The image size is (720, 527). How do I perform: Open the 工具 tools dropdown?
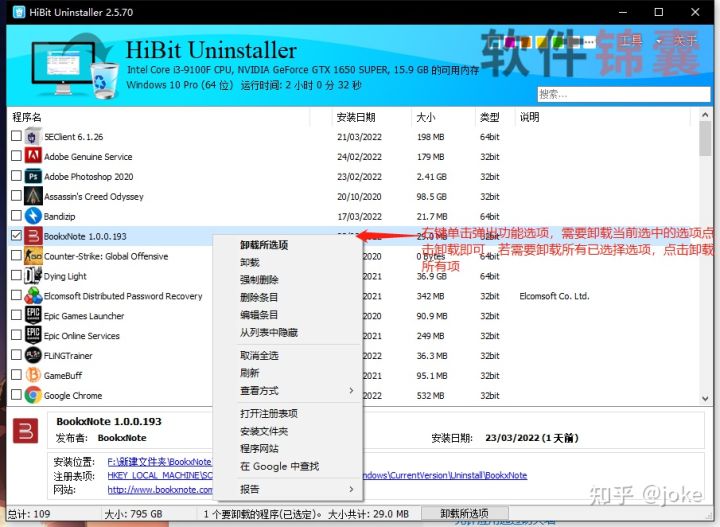(641, 41)
